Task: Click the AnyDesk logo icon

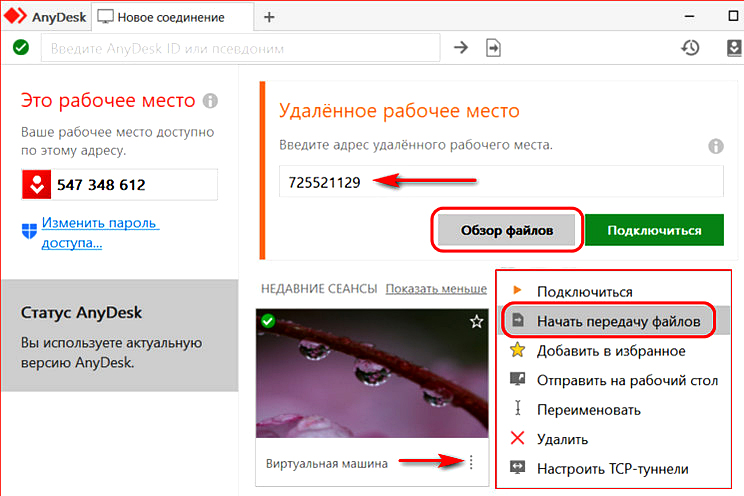Action: click(15, 16)
